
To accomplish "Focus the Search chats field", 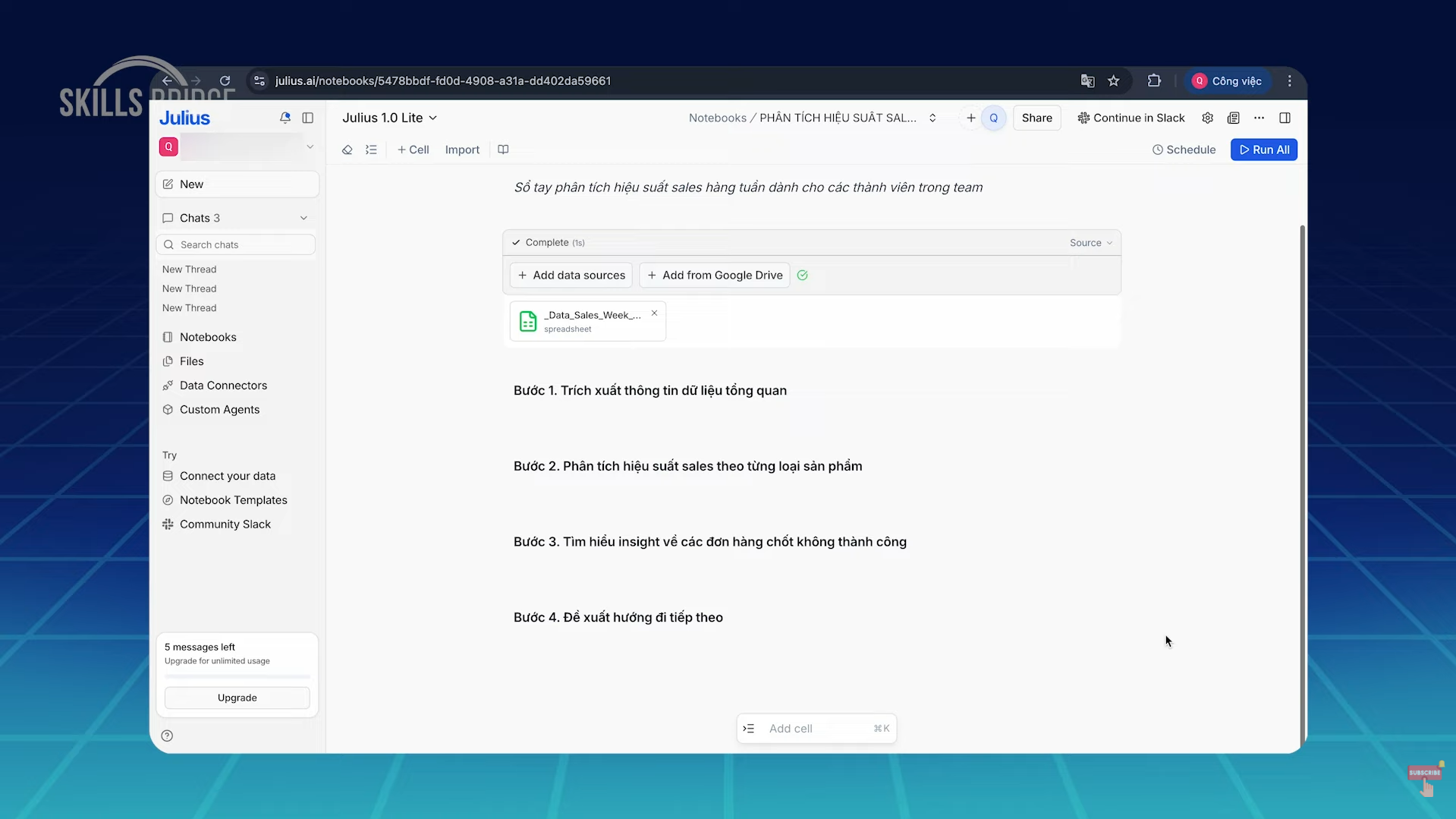I will [x=237, y=244].
